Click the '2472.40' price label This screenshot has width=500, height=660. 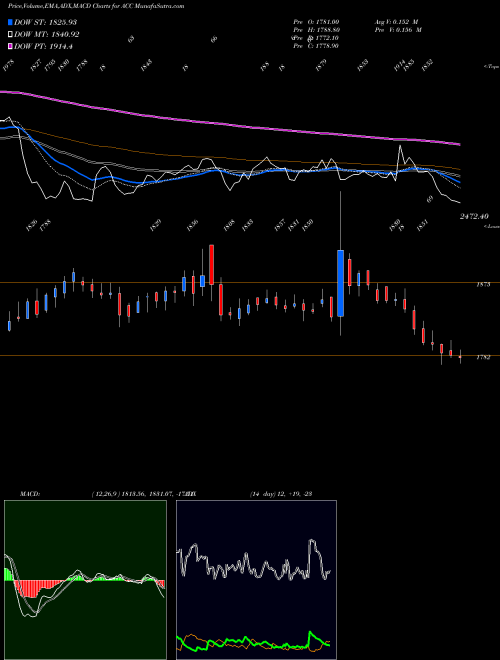tap(474, 216)
